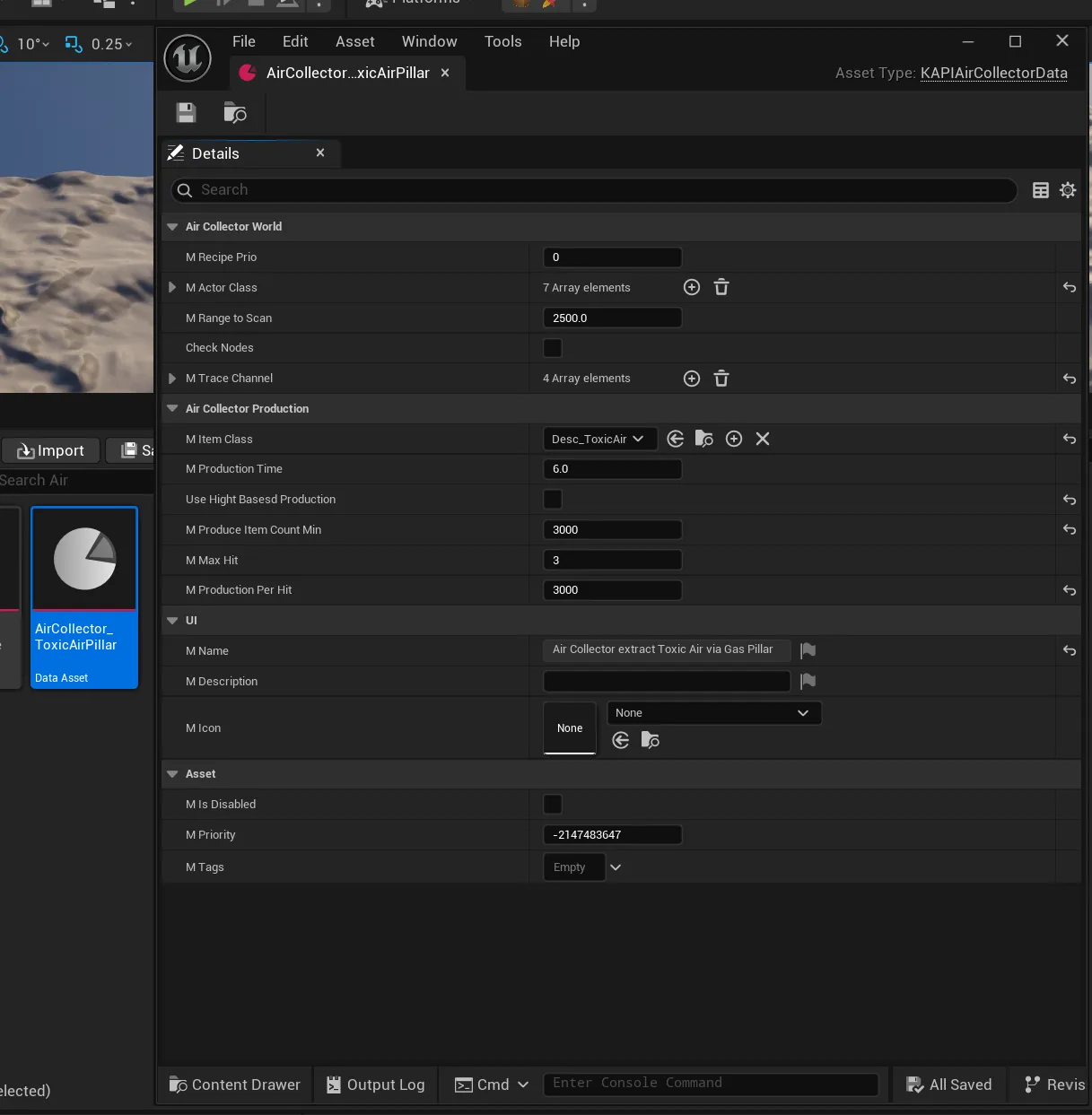Clear the M Item Class value
The height and width of the screenshot is (1115, 1092).
coord(763,439)
